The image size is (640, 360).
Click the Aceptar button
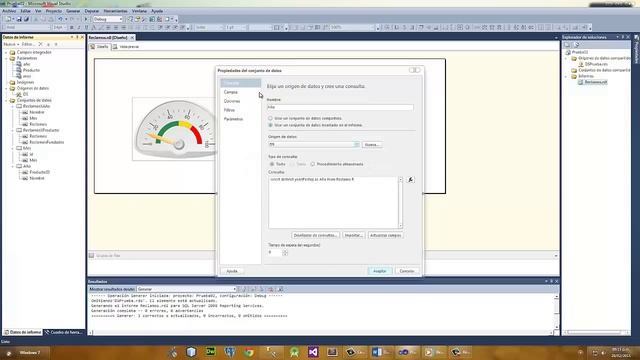click(x=380, y=271)
